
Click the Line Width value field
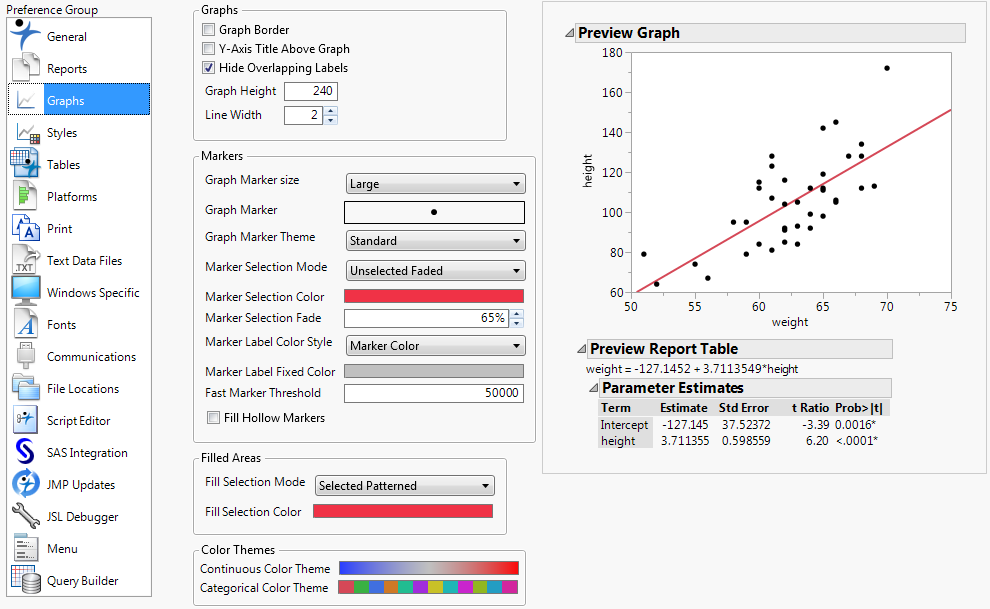tap(304, 115)
